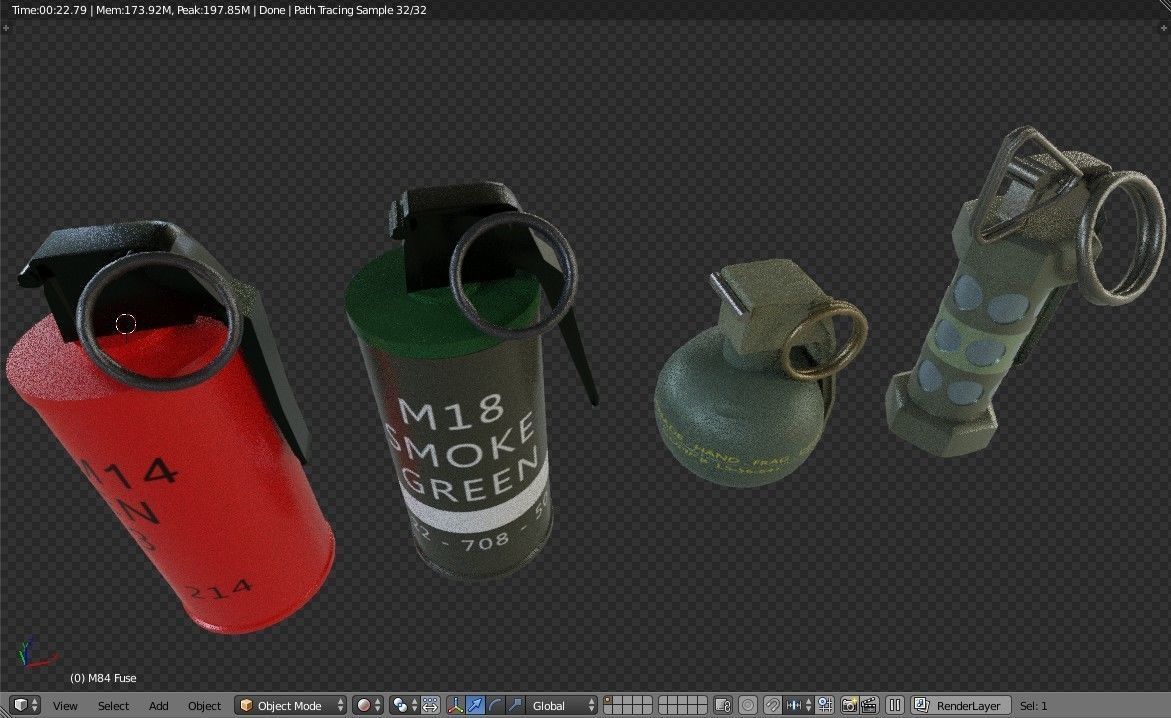The width and height of the screenshot is (1171, 718).
Task: Open the pivot point selector
Action: point(404,705)
